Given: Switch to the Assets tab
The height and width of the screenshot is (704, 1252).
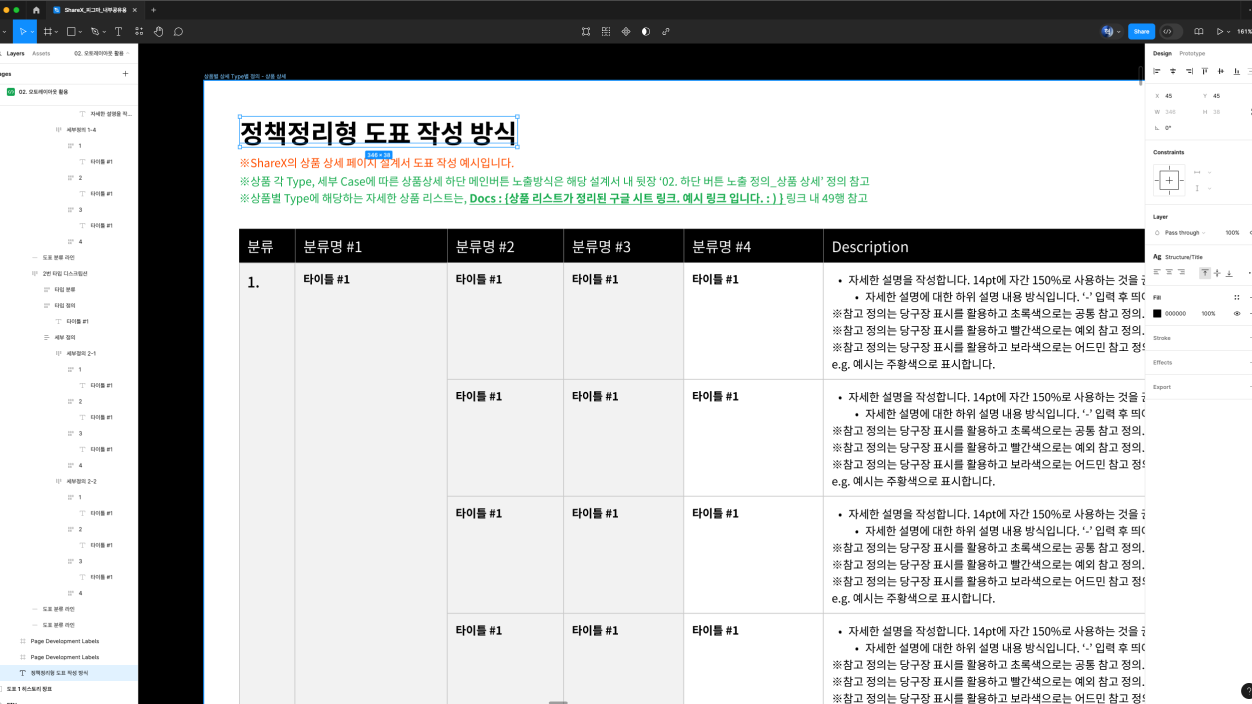Looking at the screenshot, I should click(x=41, y=53).
